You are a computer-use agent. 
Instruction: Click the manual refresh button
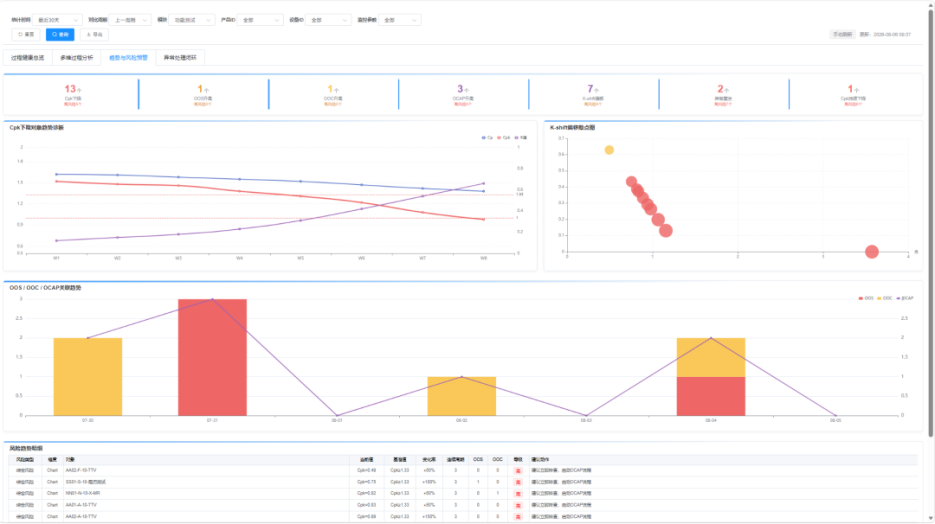click(843, 35)
